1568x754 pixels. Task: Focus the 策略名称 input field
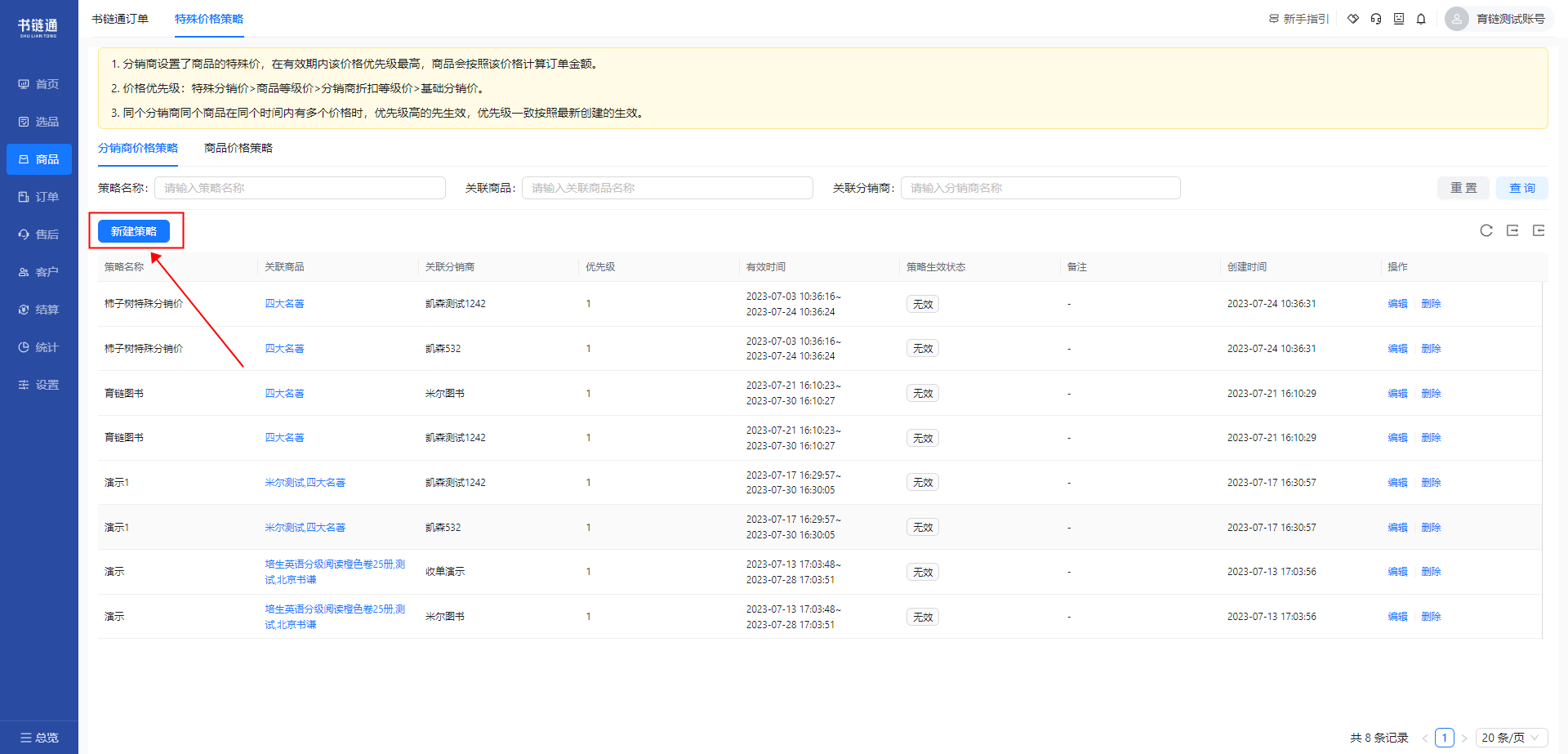pyautogui.click(x=300, y=188)
